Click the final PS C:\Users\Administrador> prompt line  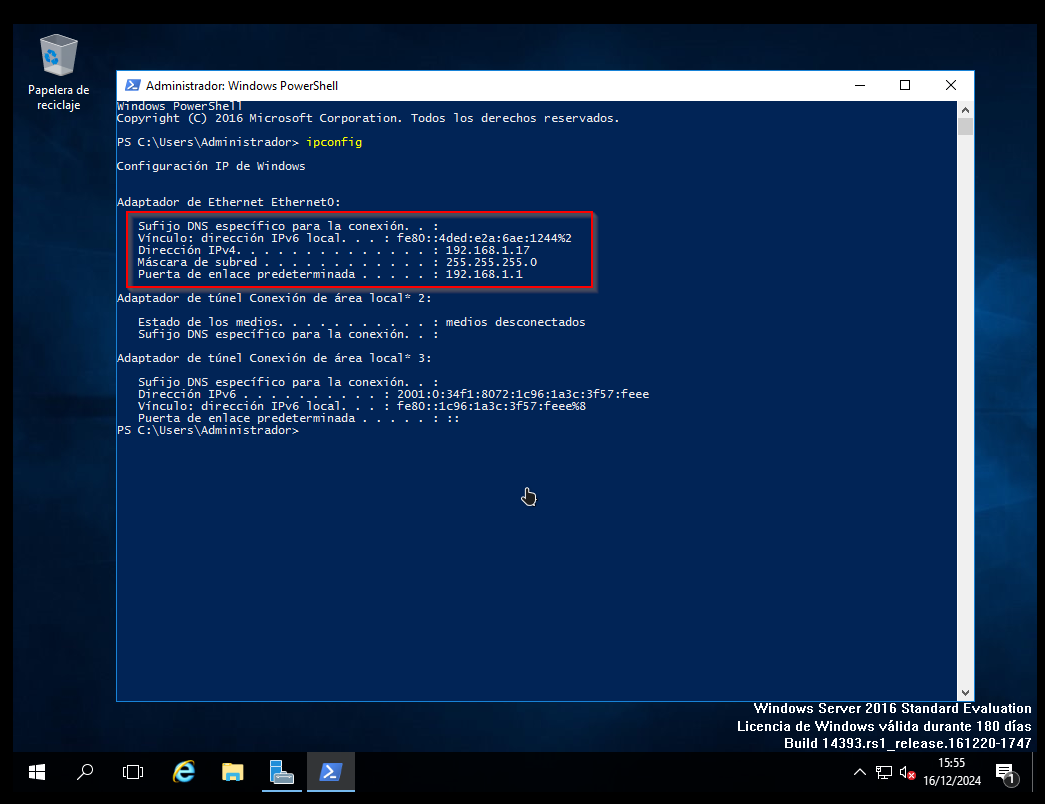tap(208, 430)
